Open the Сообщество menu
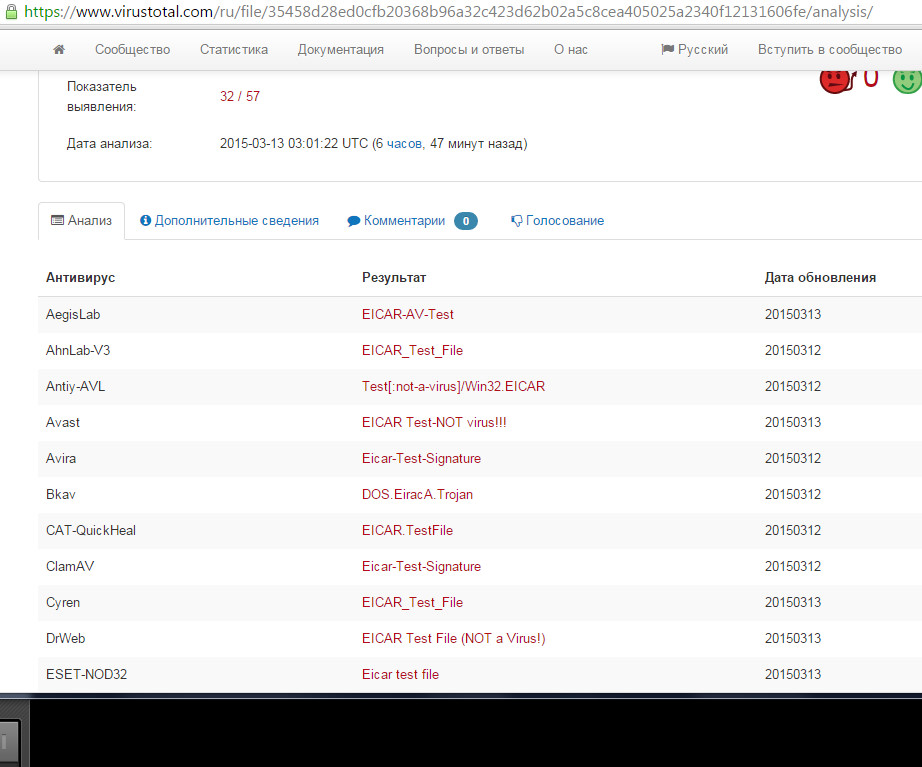Image resolution: width=922 pixels, height=767 pixels. [x=132, y=49]
